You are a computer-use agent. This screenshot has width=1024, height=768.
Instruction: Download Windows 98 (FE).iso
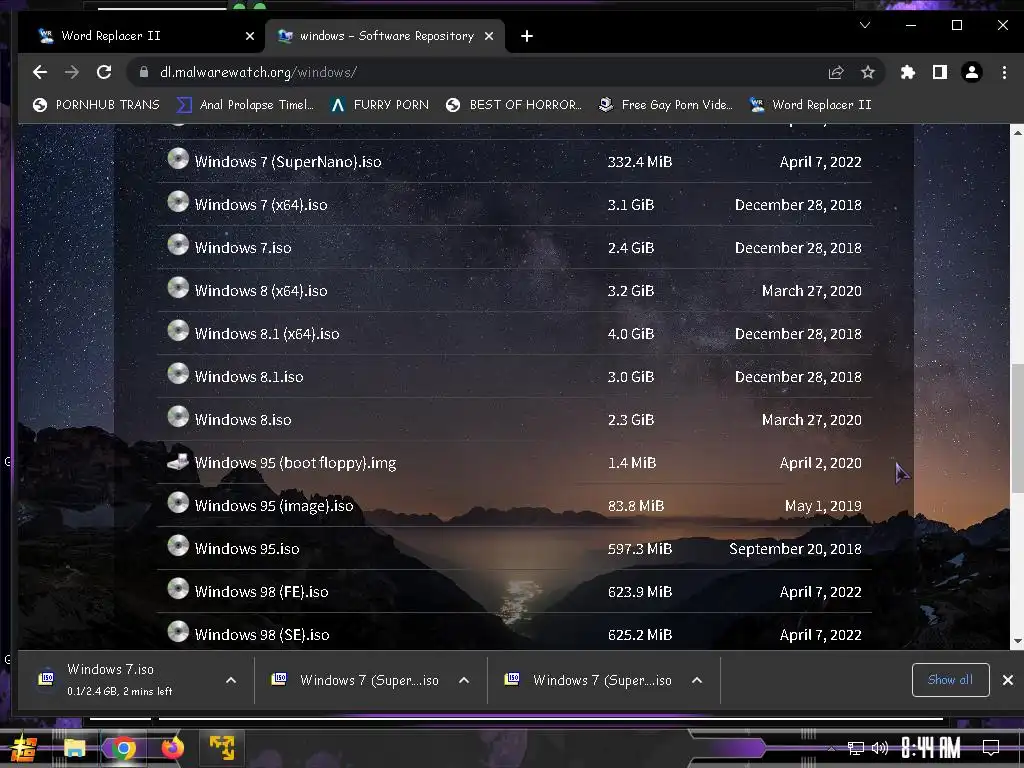(x=261, y=592)
